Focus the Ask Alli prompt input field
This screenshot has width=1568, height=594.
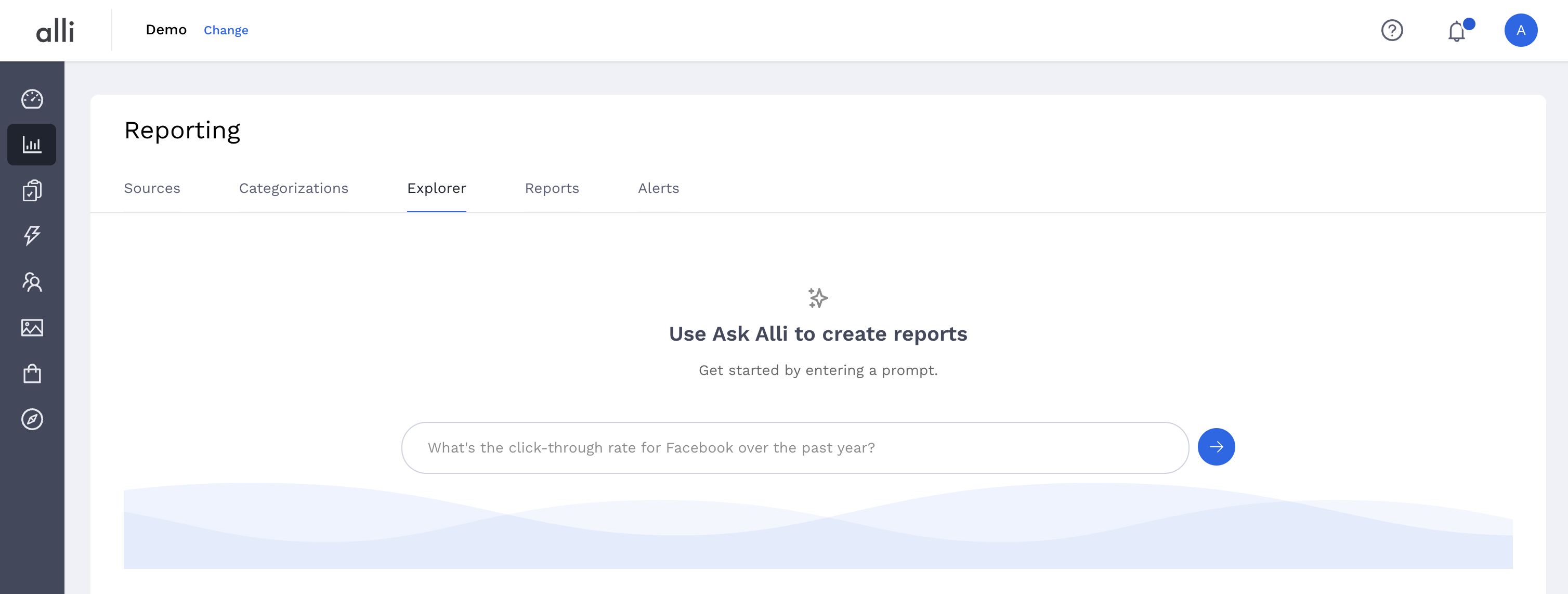point(794,448)
